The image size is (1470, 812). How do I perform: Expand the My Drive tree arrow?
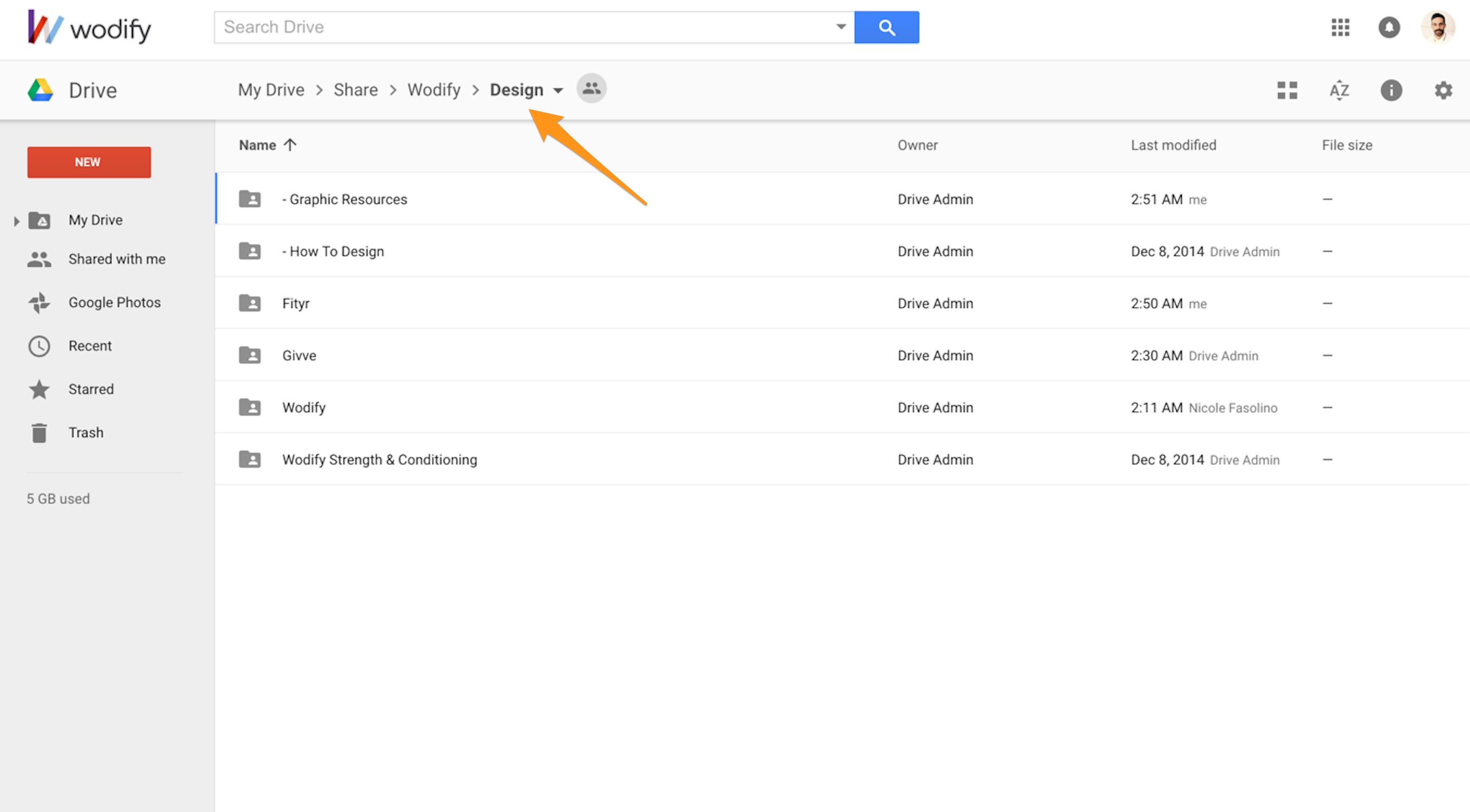[x=16, y=221]
